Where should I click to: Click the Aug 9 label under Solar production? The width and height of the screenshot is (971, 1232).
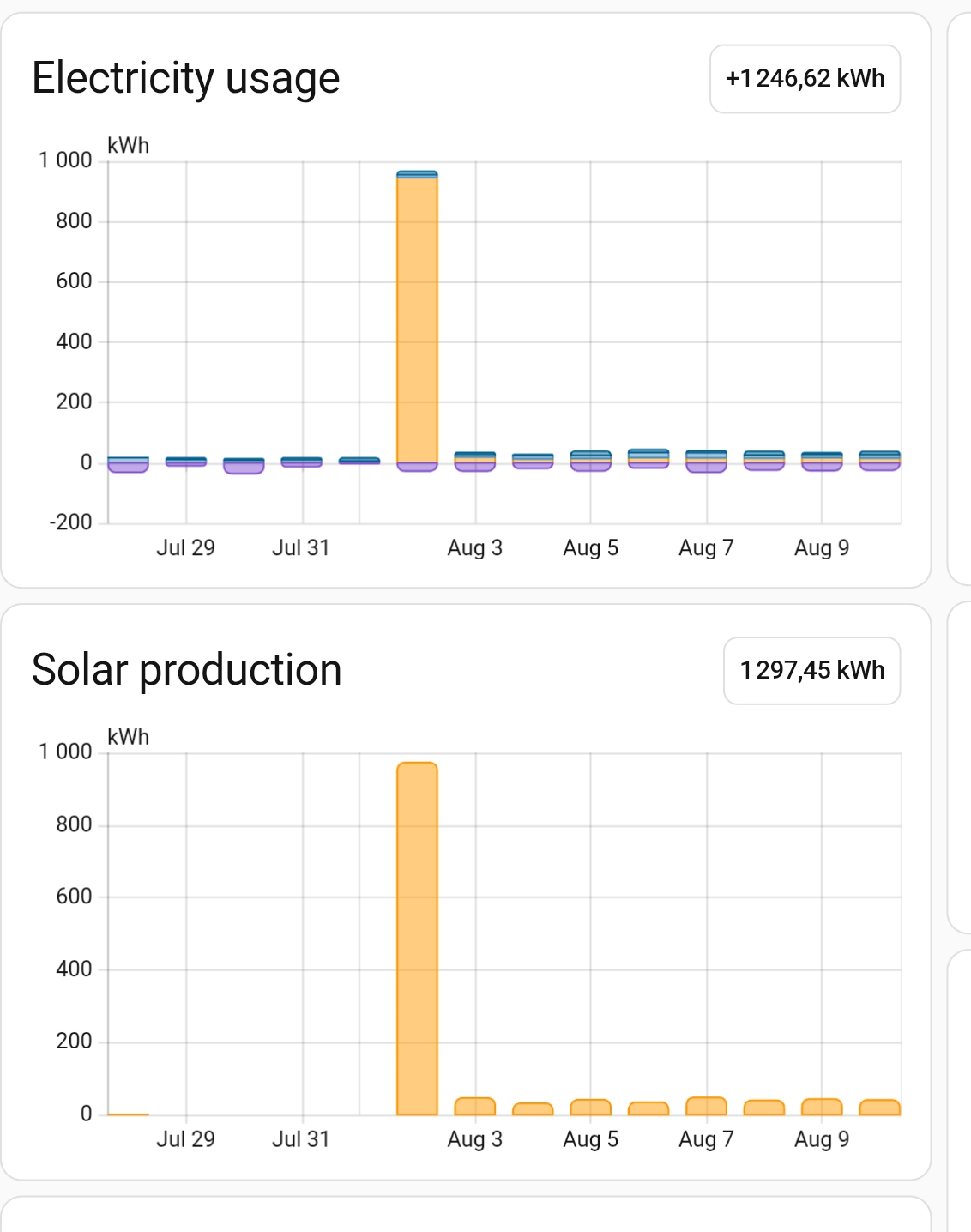tap(822, 1139)
